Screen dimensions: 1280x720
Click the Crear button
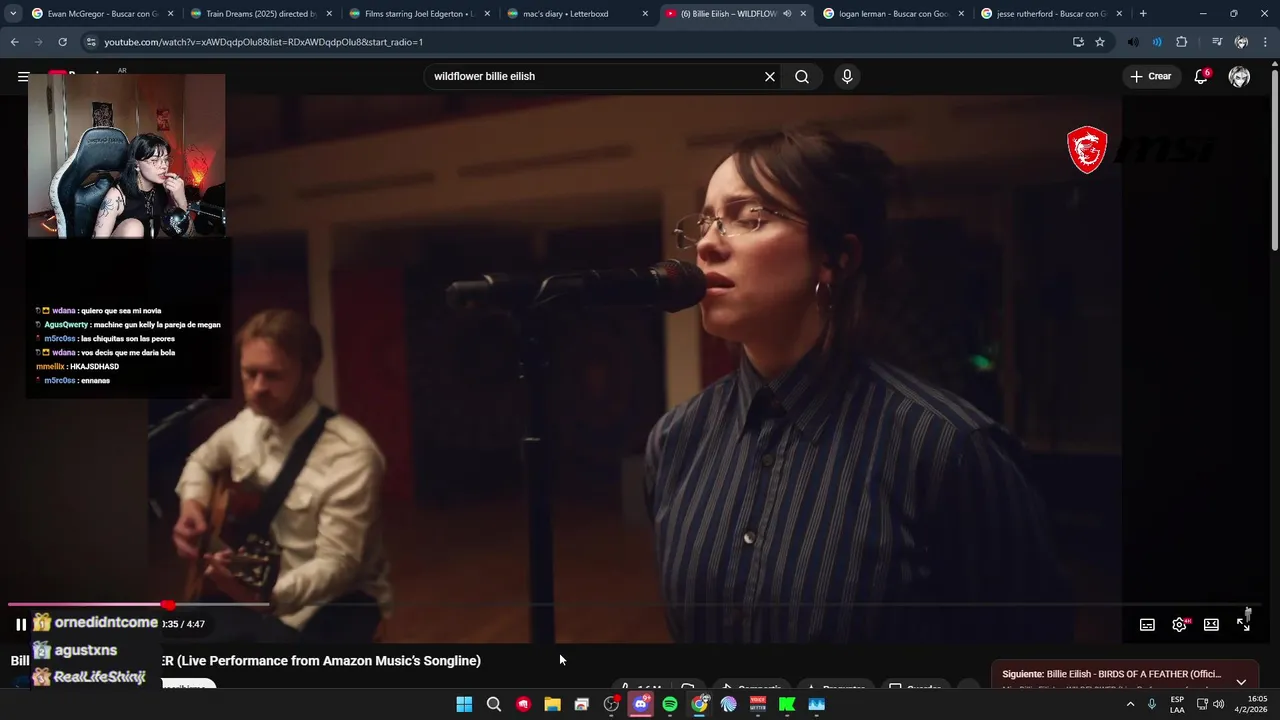1150,76
